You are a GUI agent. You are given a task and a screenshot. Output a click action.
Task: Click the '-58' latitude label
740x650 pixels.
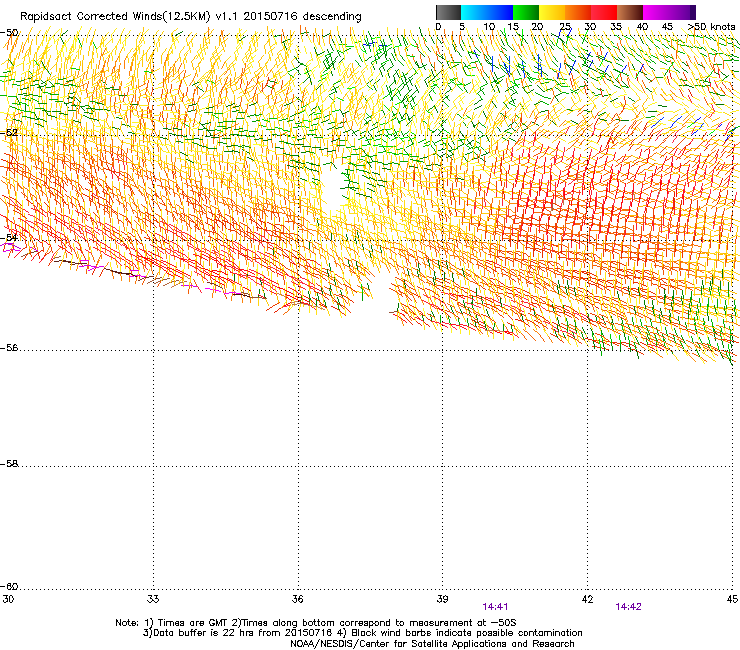(9, 464)
